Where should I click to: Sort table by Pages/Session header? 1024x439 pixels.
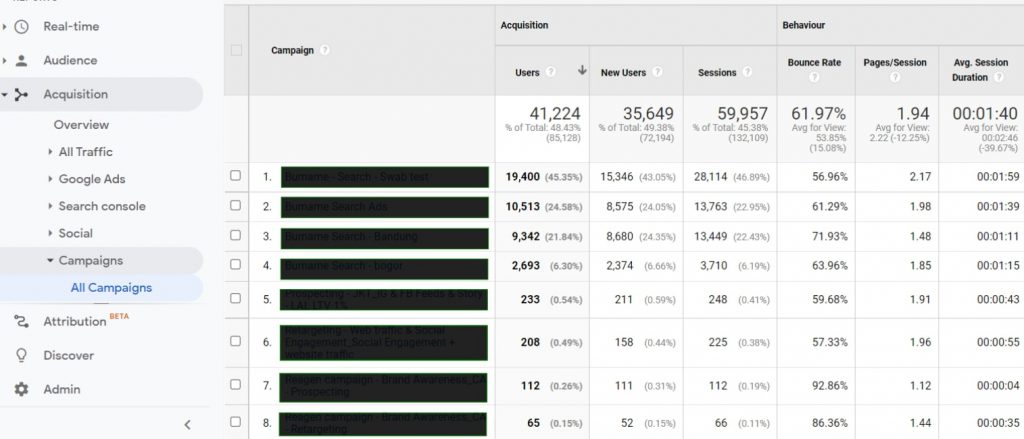895,63
